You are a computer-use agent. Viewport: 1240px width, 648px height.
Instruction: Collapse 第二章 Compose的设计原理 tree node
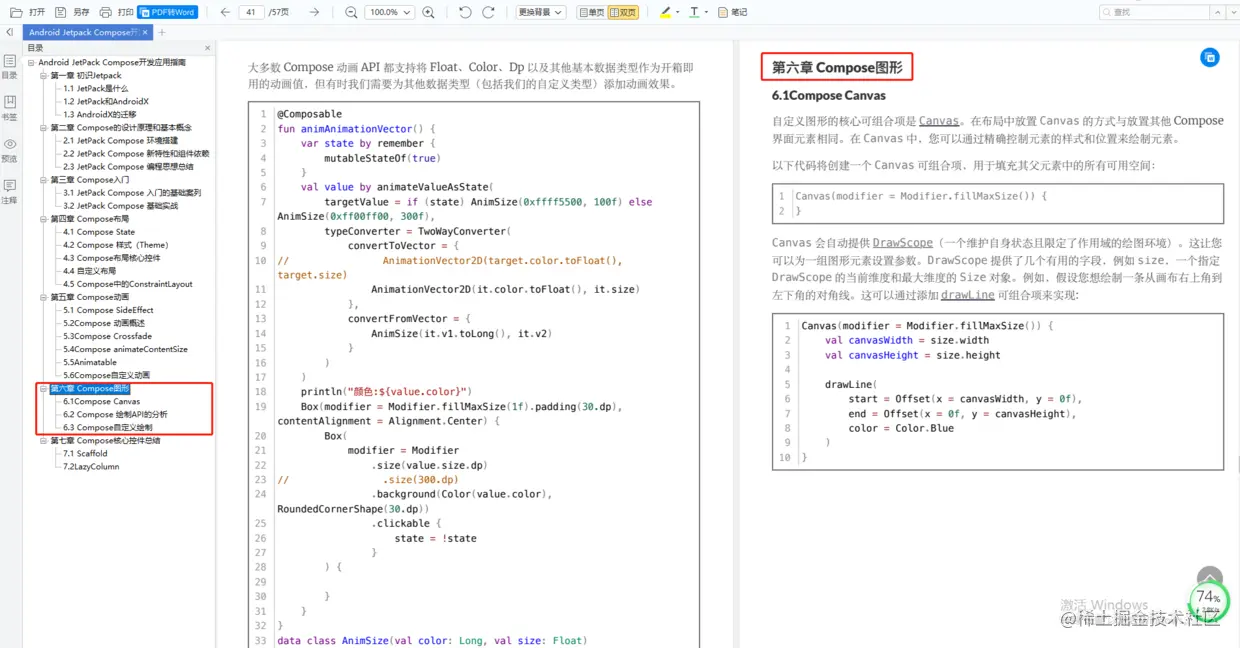(x=44, y=128)
